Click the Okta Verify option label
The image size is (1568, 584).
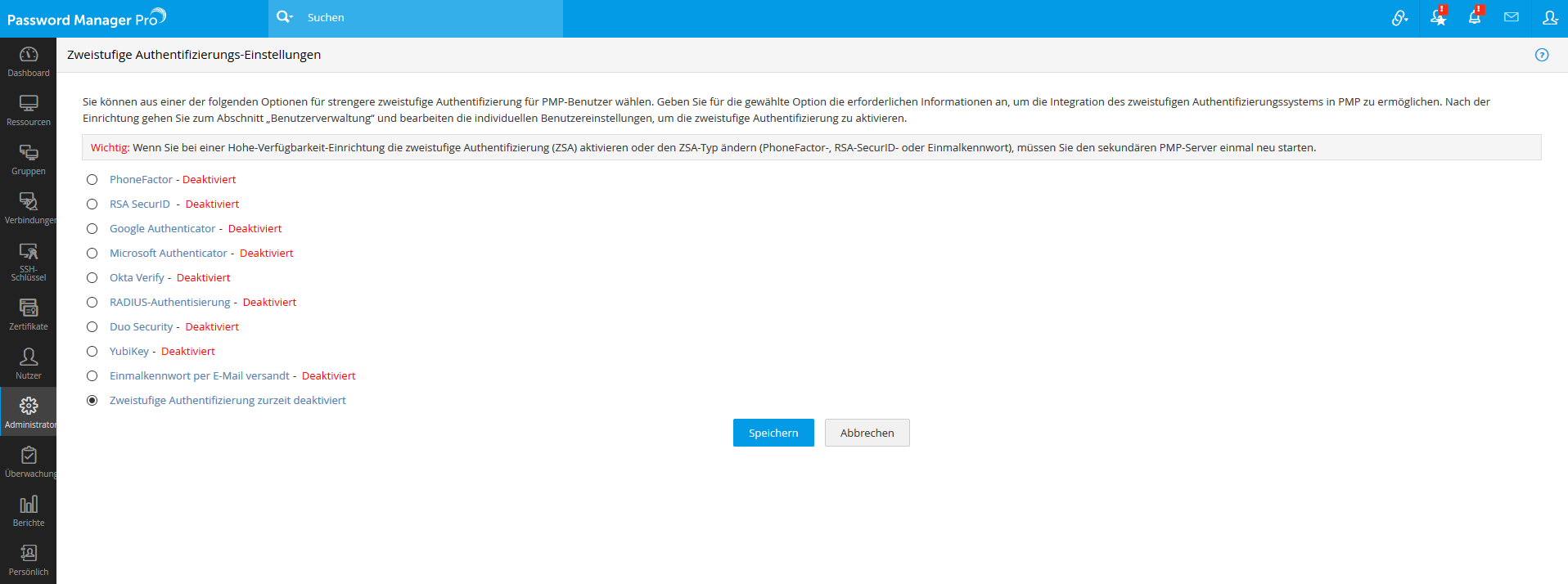click(x=137, y=278)
